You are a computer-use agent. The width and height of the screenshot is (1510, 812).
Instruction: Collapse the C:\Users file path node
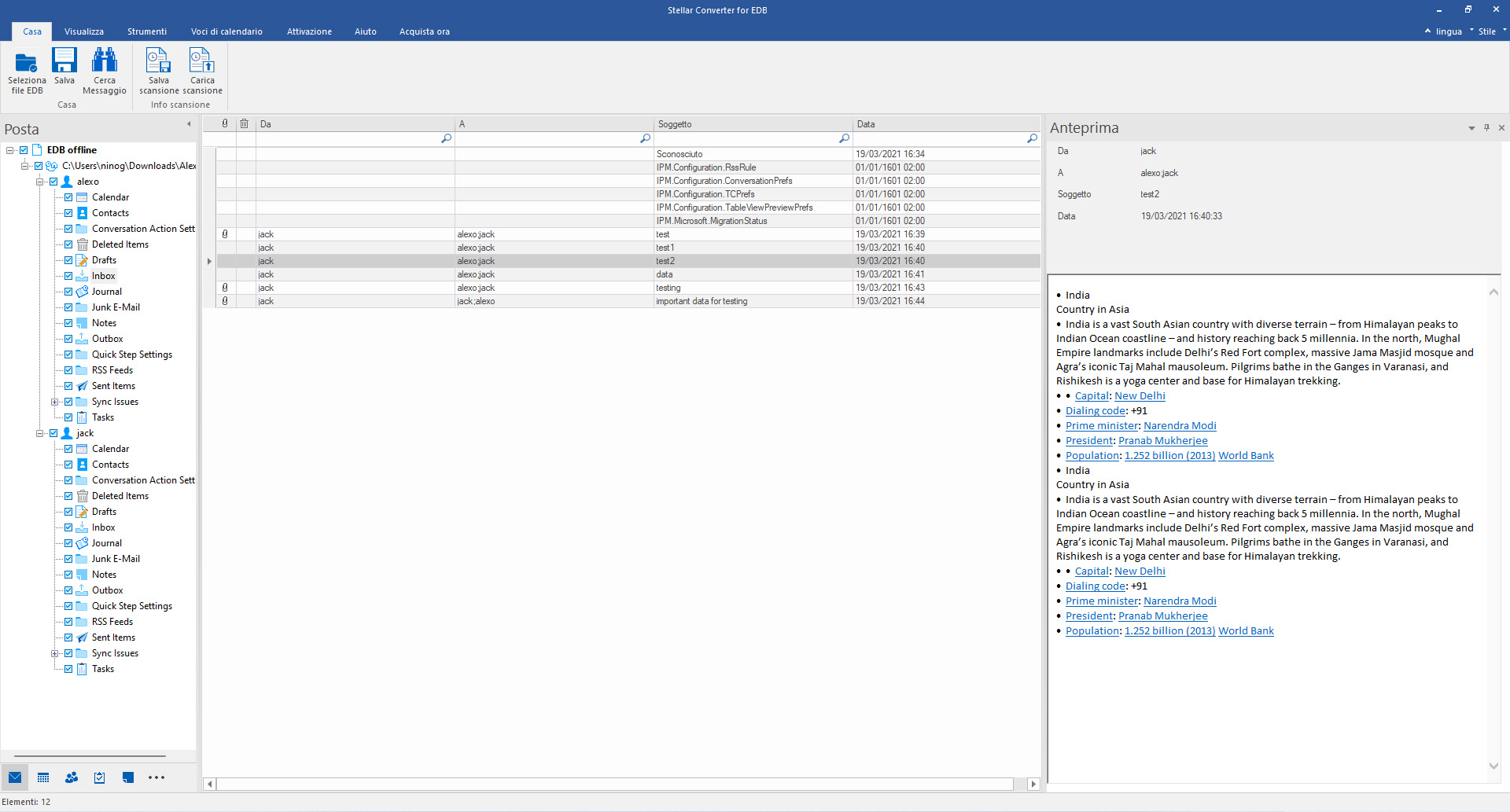coord(24,166)
